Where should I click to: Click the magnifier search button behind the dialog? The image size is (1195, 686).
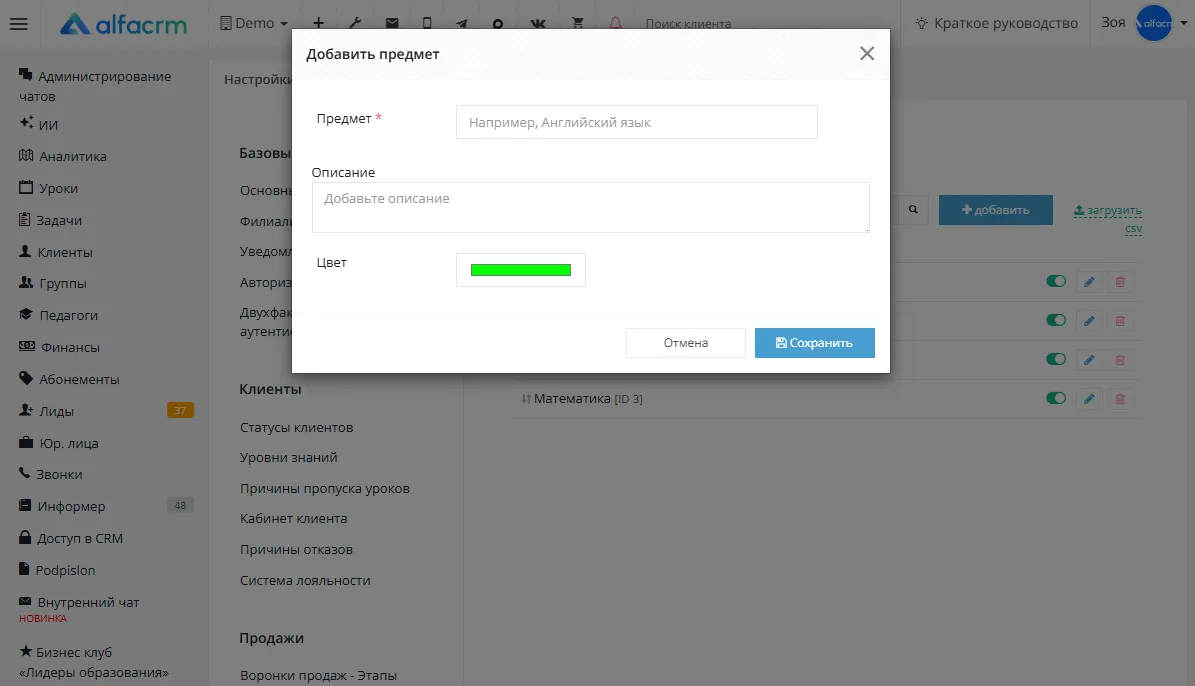(x=913, y=210)
